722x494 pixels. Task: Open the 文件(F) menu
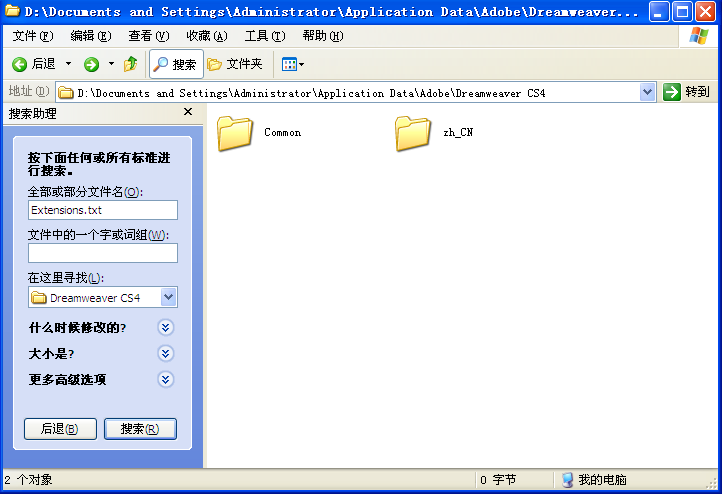click(33, 36)
